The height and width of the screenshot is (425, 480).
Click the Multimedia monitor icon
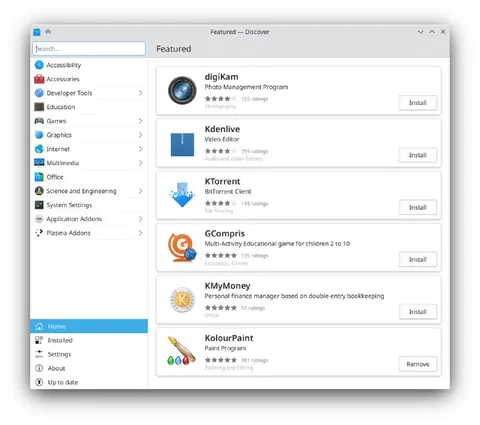click(39, 162)
